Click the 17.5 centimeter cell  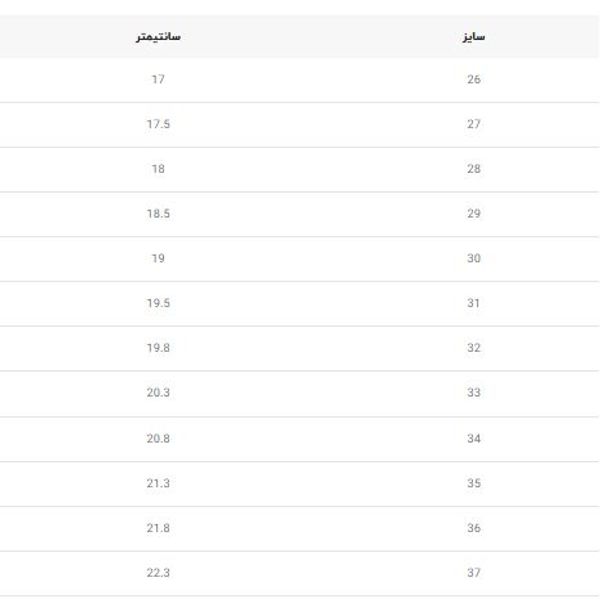click(x=158, y=124)
